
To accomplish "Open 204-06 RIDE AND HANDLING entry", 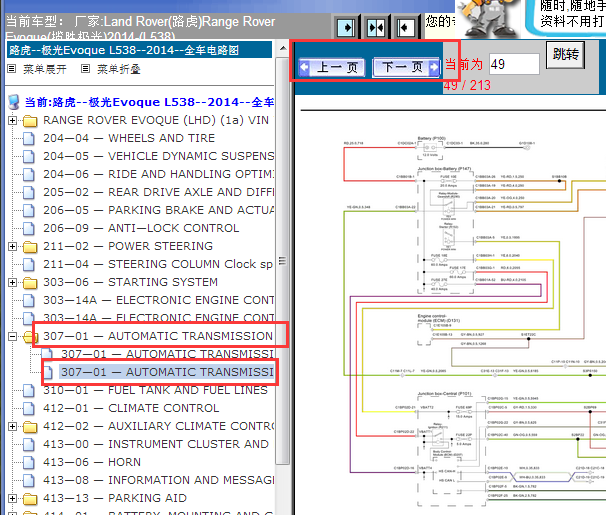I will click(x=158, y=174).
